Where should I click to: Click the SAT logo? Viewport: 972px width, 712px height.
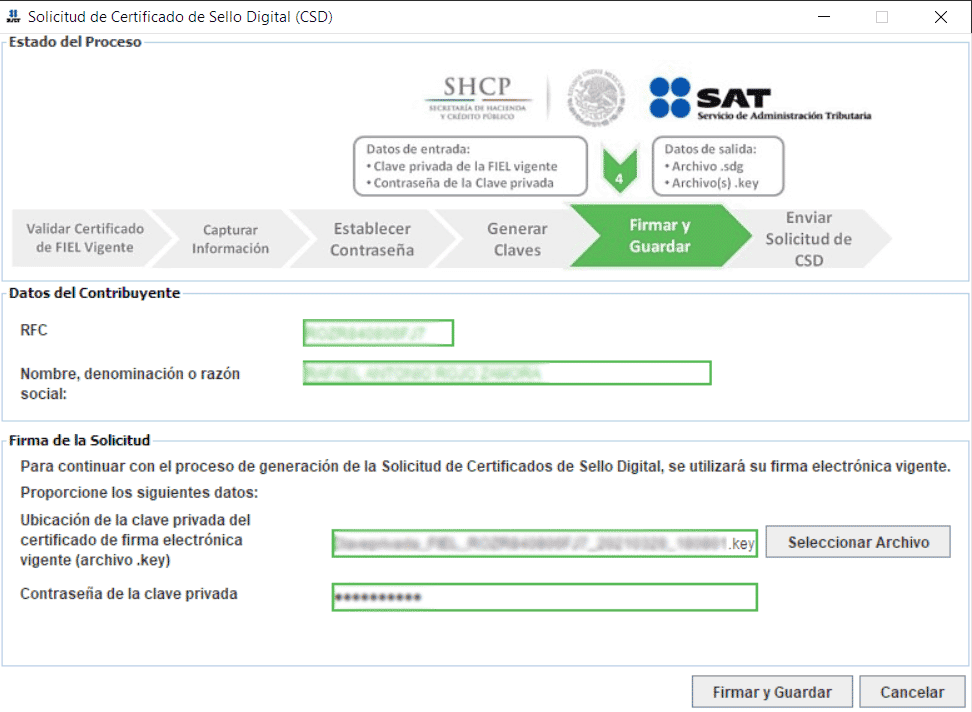pos(760,99)
